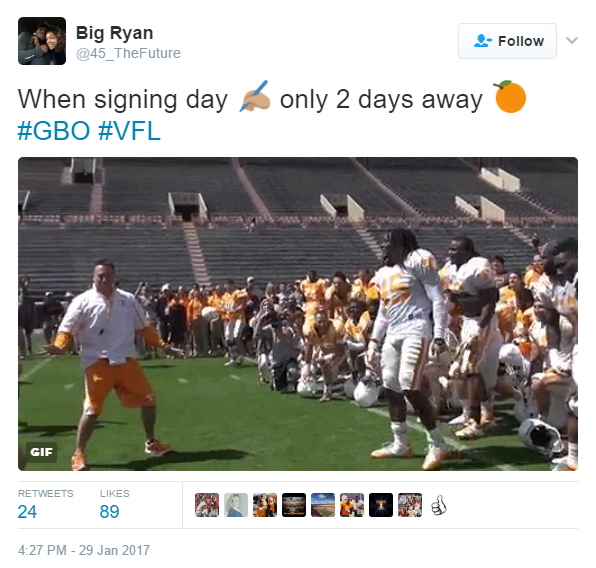Open the mascot liker avatar
Image resolution: width=596 pixels, height=568 pixels.
[x=265, y=505]
